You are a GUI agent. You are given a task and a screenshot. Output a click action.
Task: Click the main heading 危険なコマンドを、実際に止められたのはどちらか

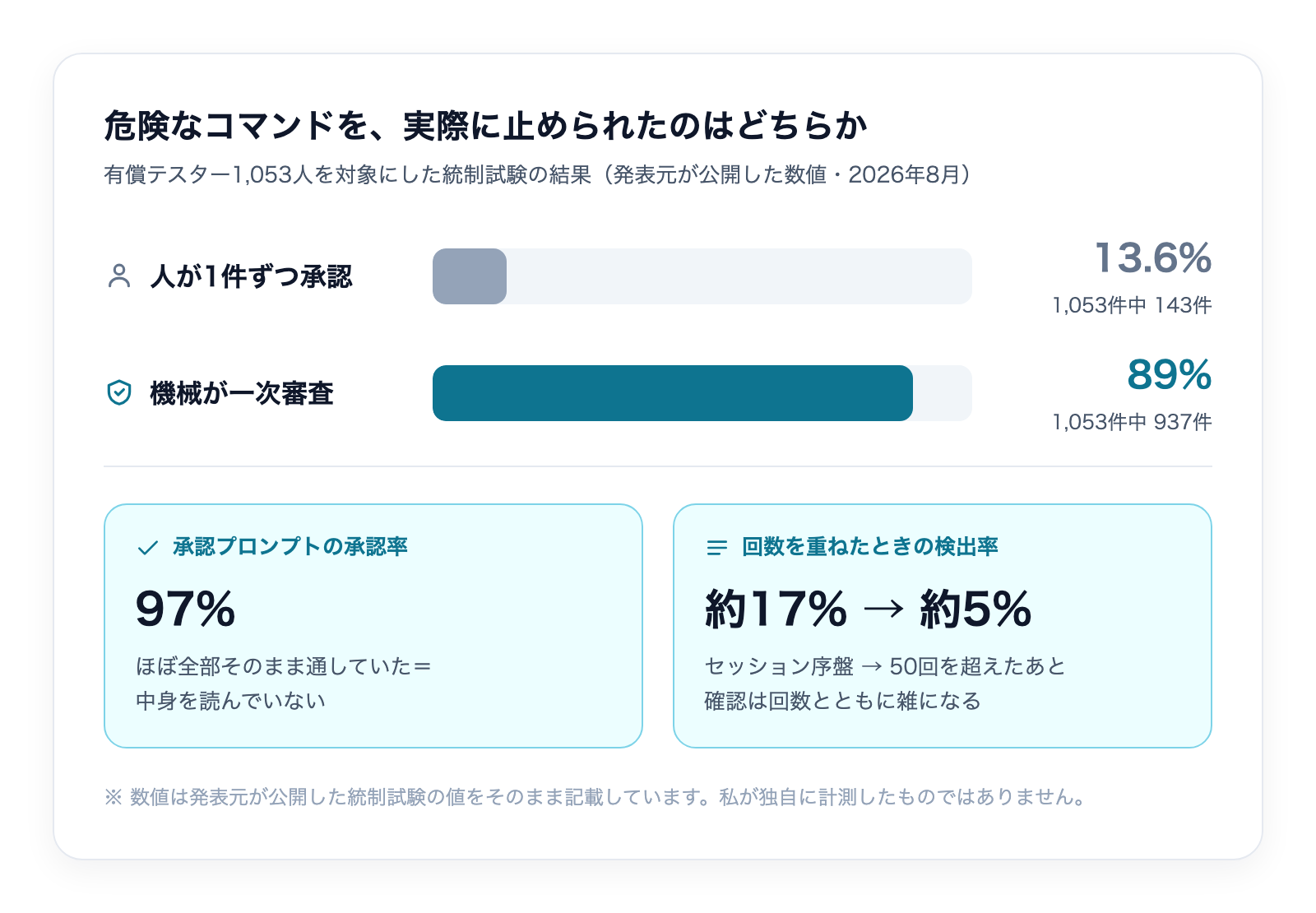coord(486,126)
